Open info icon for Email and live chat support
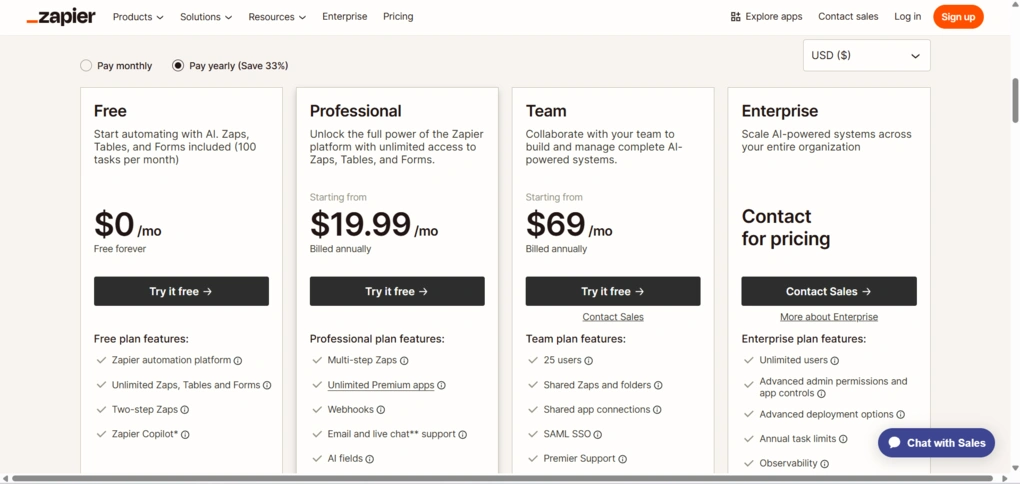The width and height of the screenshot is (1020, 484). coord(463,435)
